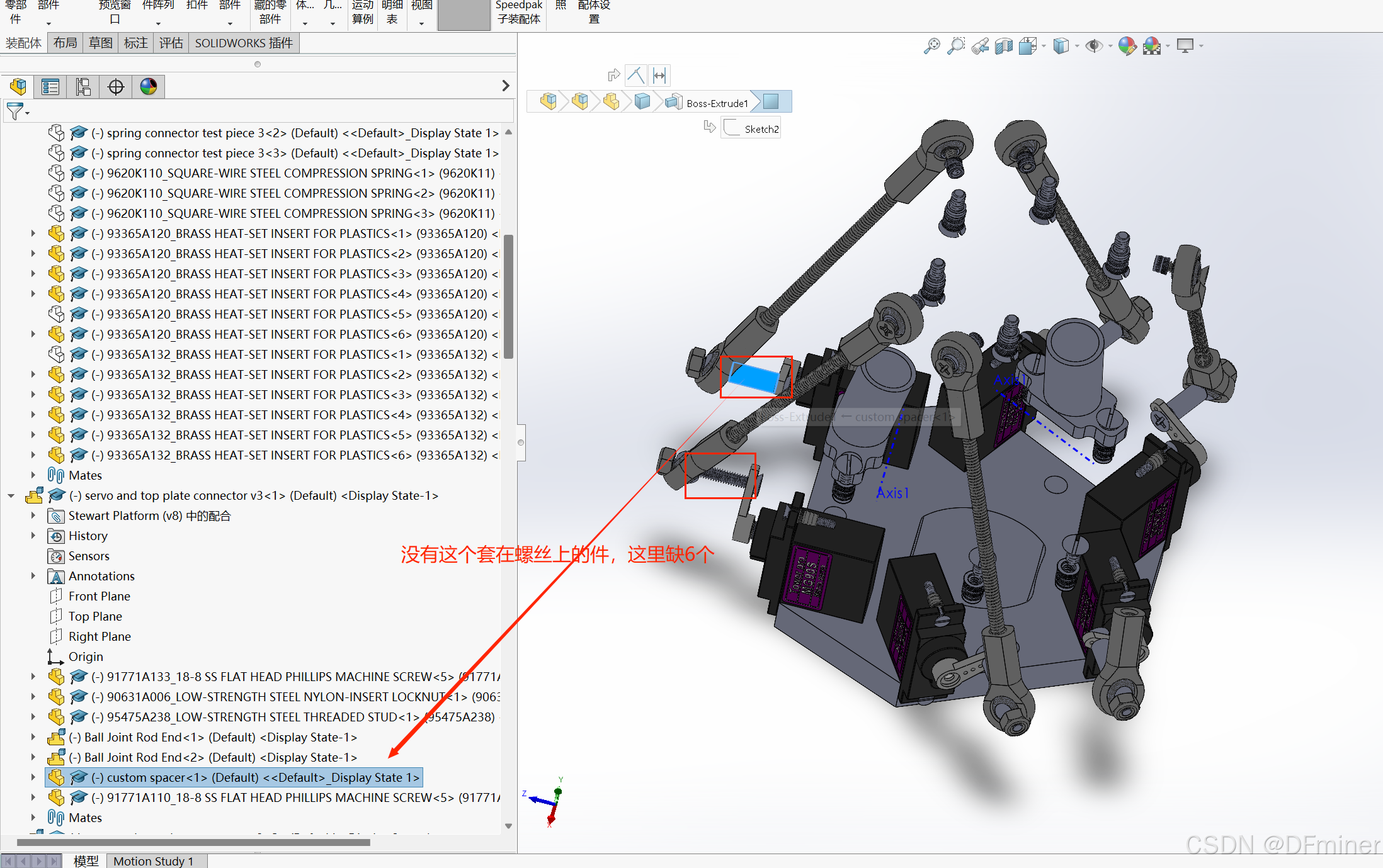The image size is (1383, 868).
Task: Select the Zoom to Area tool
Action: (x=955, y=46)
